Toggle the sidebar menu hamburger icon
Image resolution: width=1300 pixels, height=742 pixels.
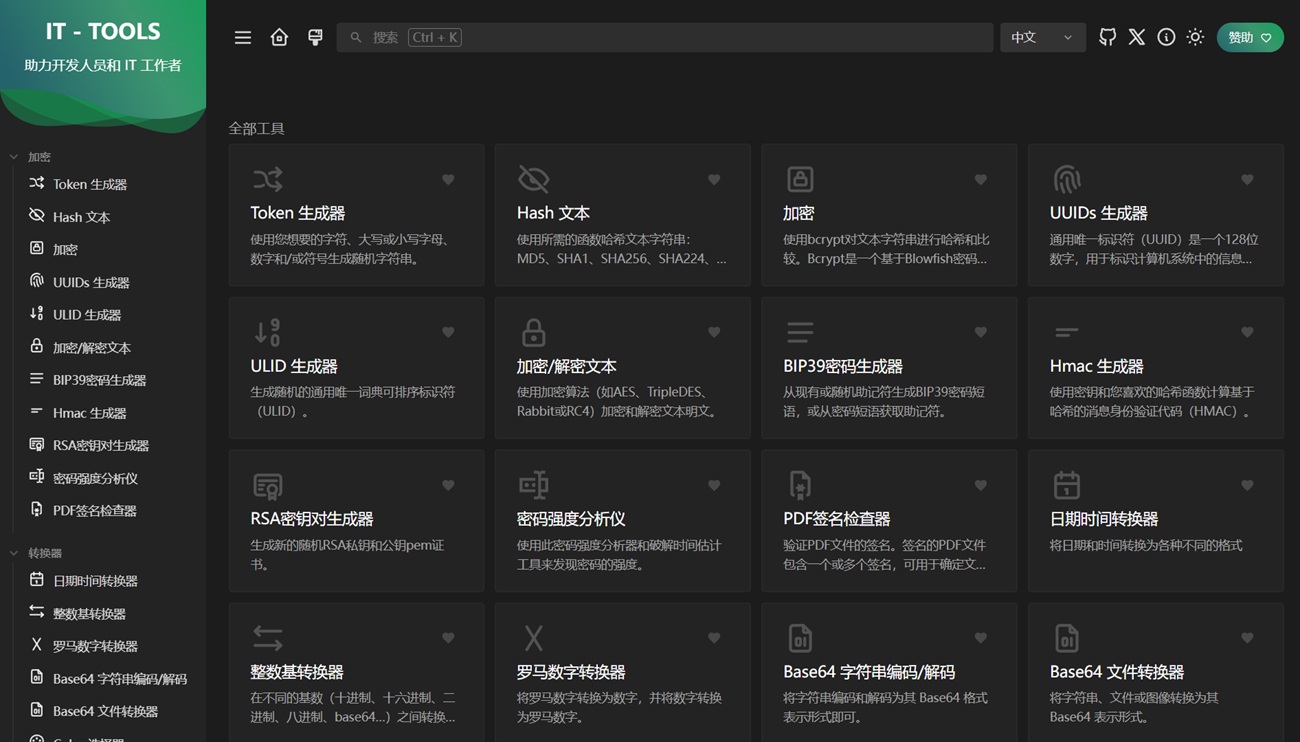243,37
